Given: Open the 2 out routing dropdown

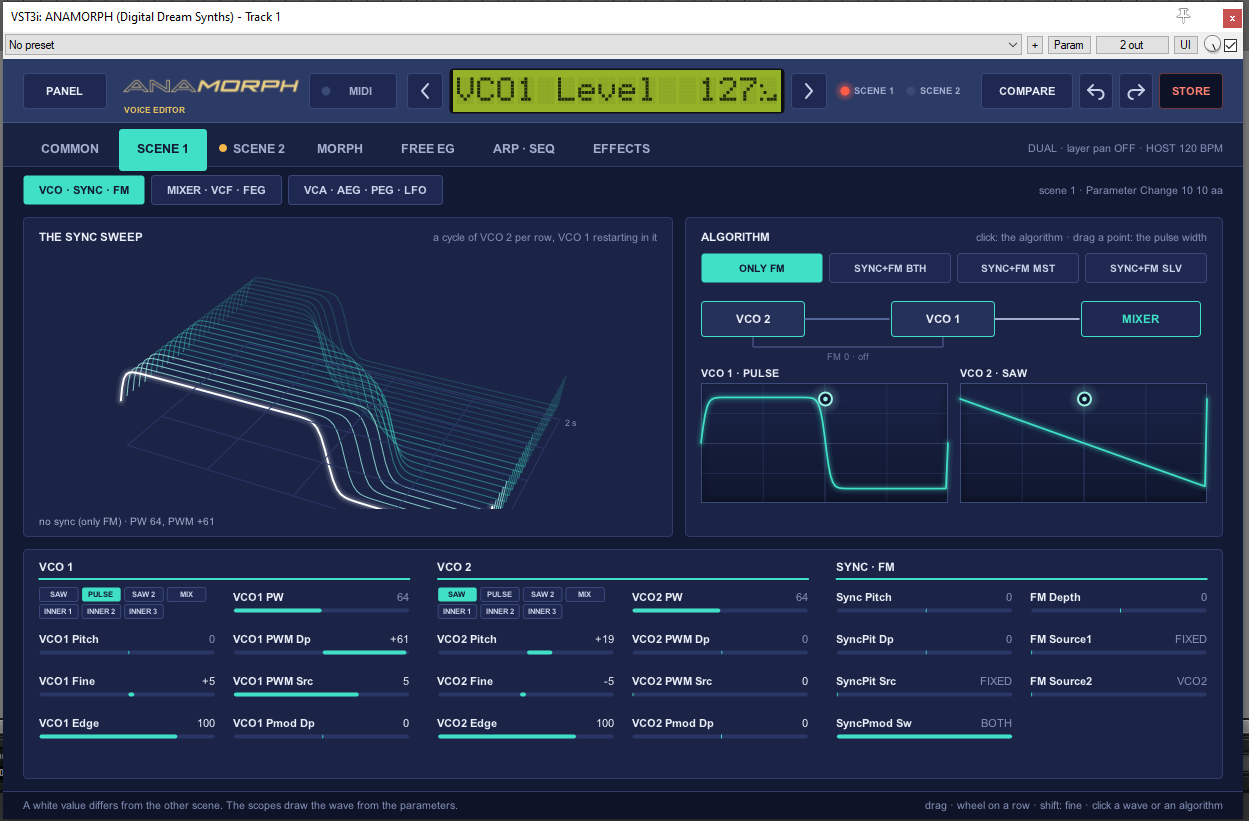Looking at the screenshot, I should tap(1132, 45).
